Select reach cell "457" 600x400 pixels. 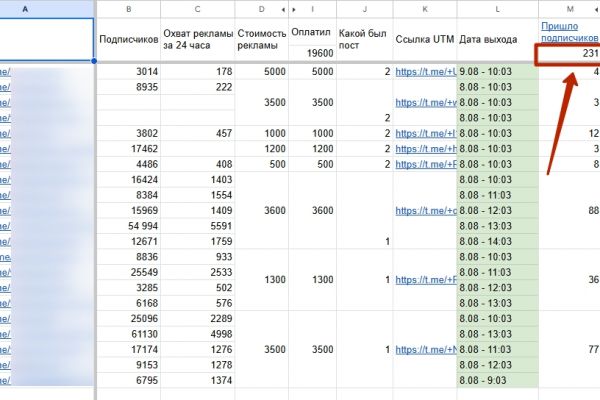point(197,133)
